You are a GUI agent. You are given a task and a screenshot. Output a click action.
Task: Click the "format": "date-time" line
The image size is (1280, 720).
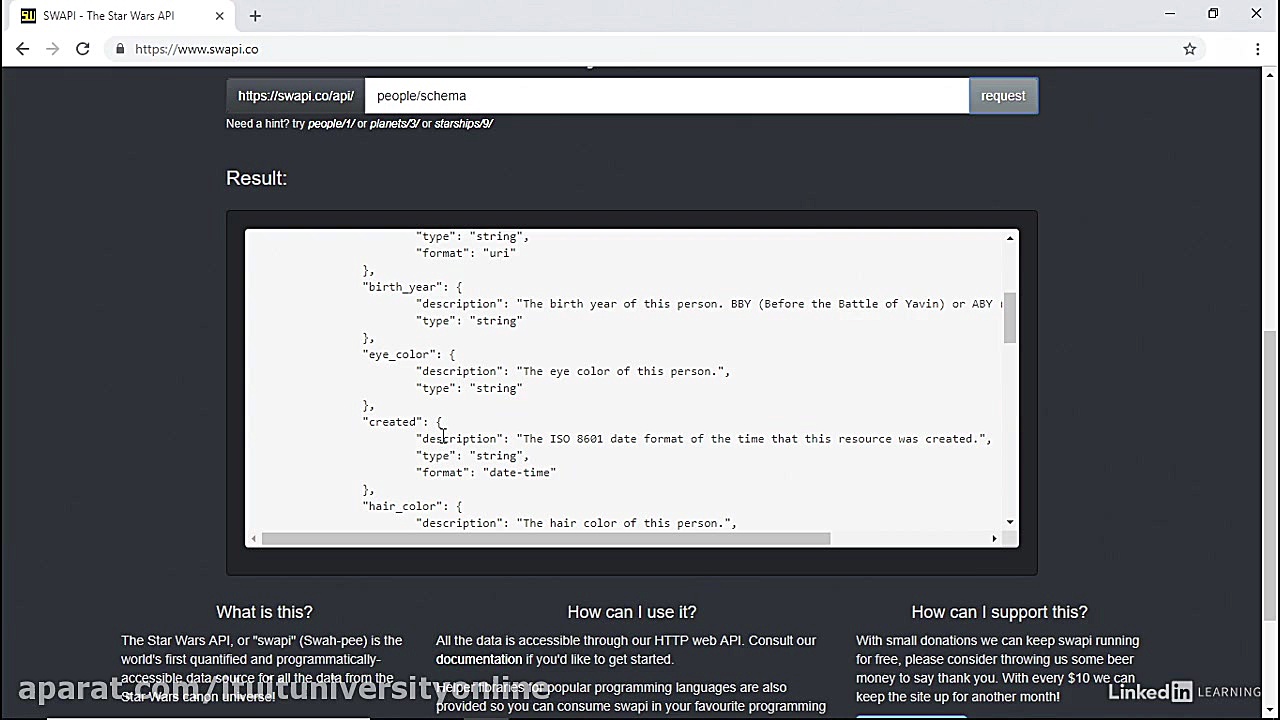[x=486, y=472]
